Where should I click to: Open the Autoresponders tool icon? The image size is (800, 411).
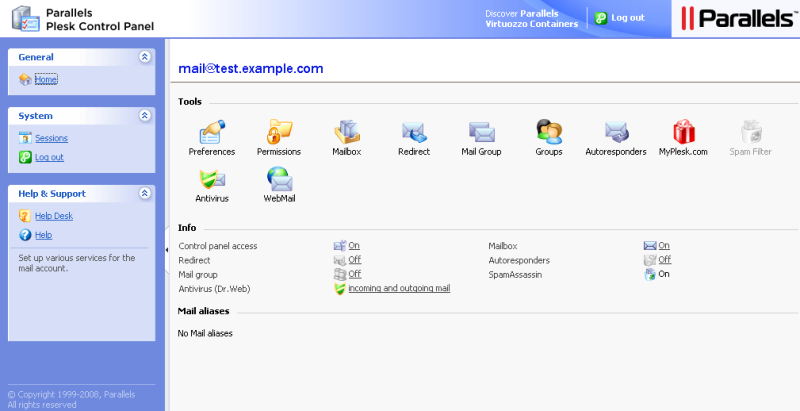(616, 132)
